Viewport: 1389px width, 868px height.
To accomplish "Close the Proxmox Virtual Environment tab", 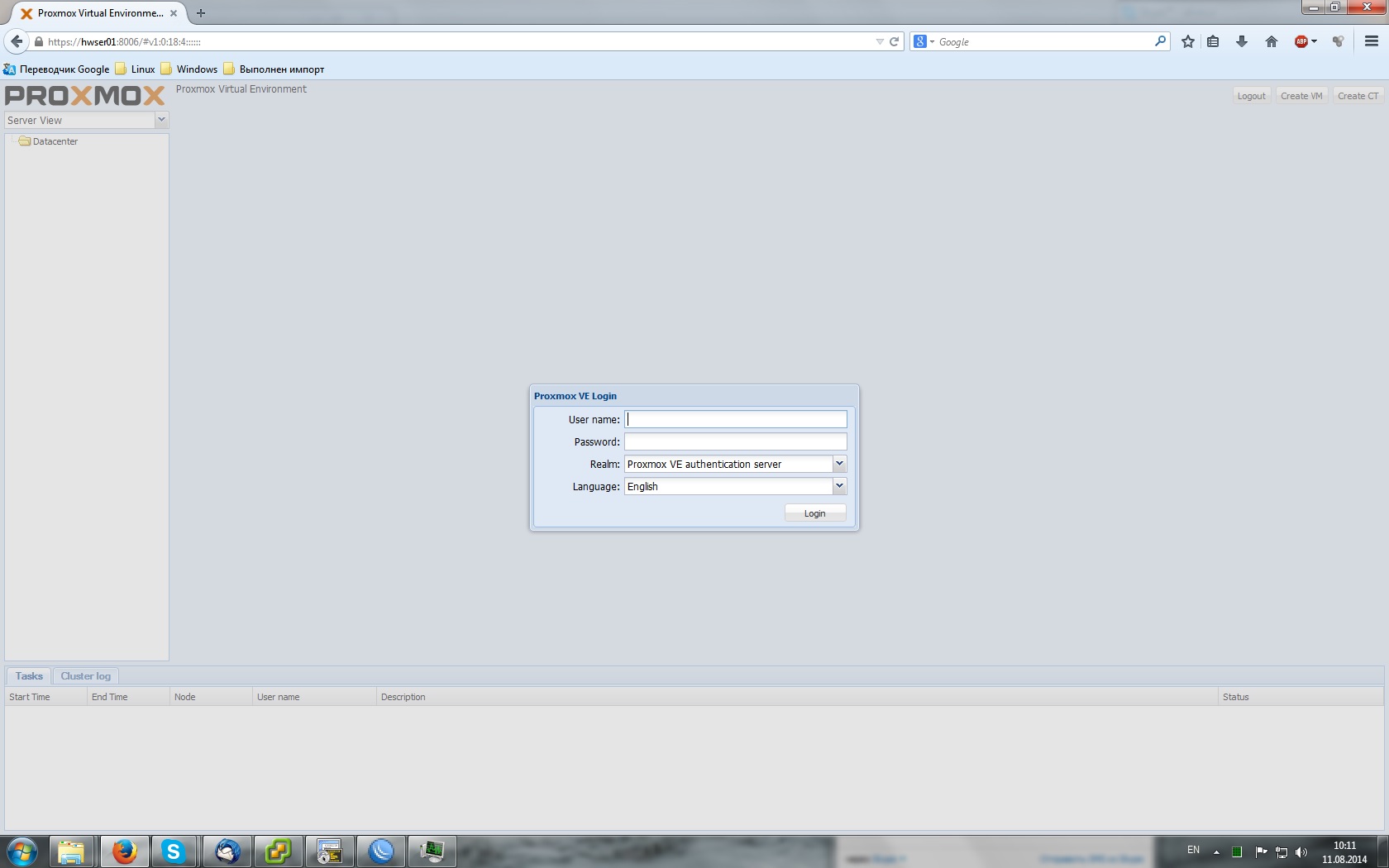I will [x=174, y=13].
